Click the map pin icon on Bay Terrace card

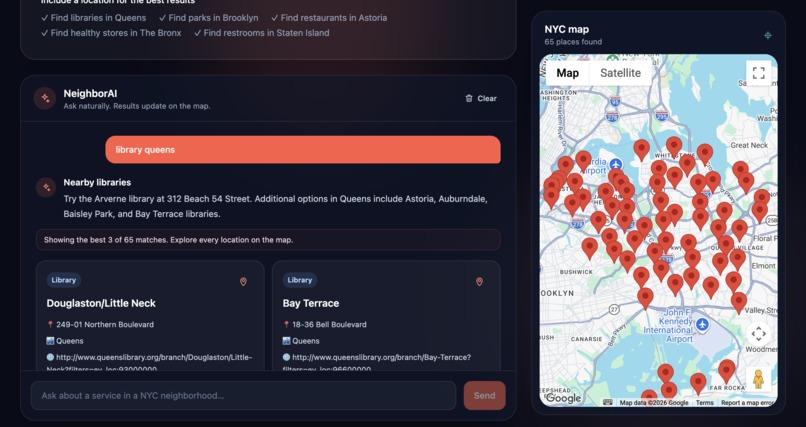tap(479, 282)
